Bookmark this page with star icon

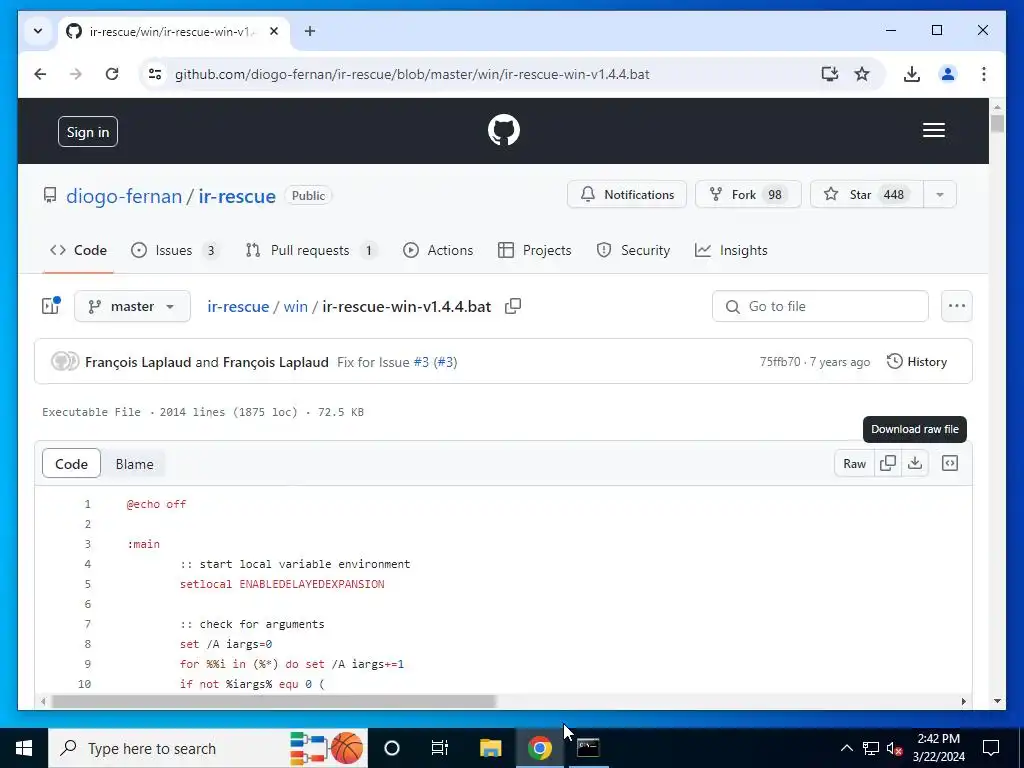[862, 74]
